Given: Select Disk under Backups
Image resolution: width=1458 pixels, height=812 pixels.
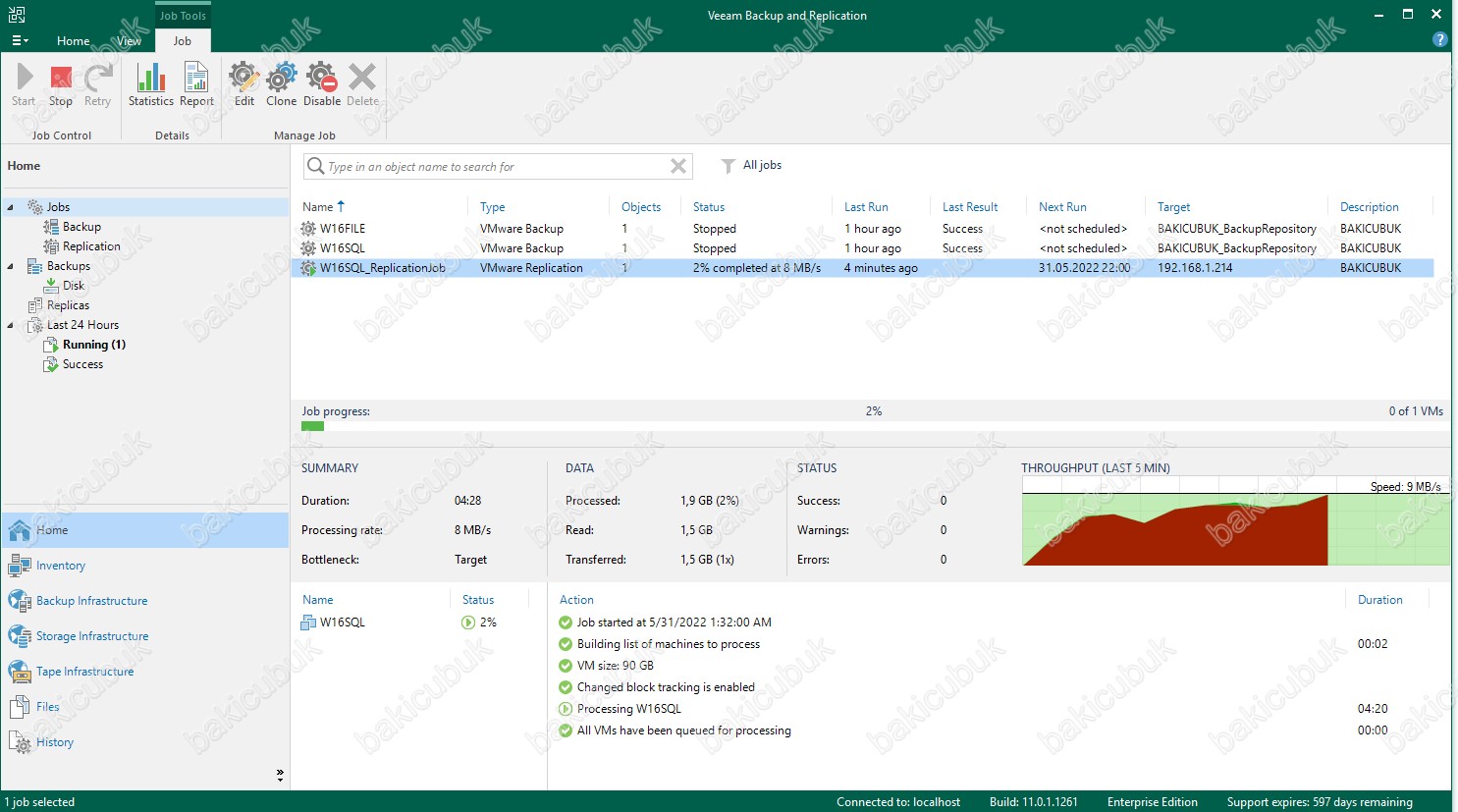Looking at the screenshot, I should (x=74, y=286).
